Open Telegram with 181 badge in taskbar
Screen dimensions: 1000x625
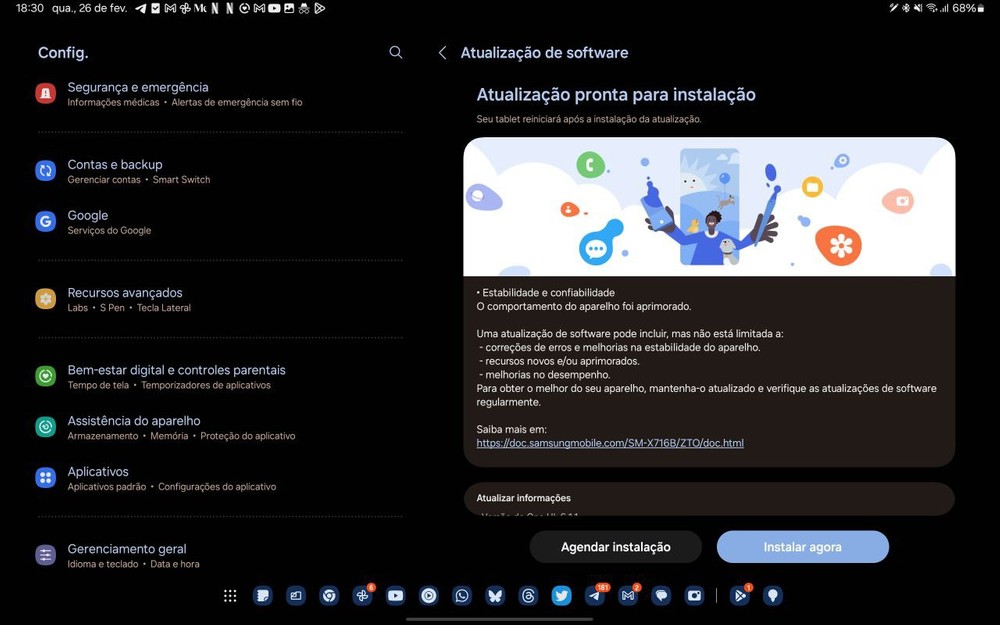point(595,596)
